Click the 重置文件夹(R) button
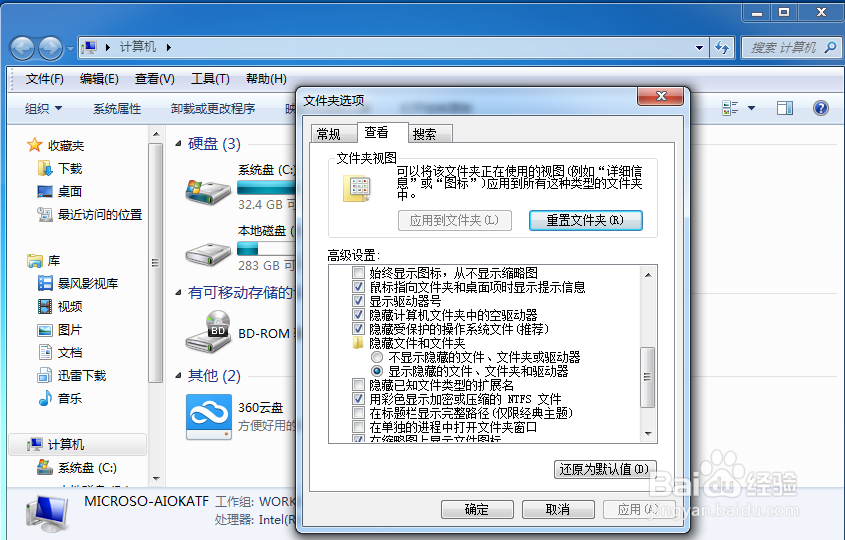The image size is (845, 540). [x=585, y=220]
